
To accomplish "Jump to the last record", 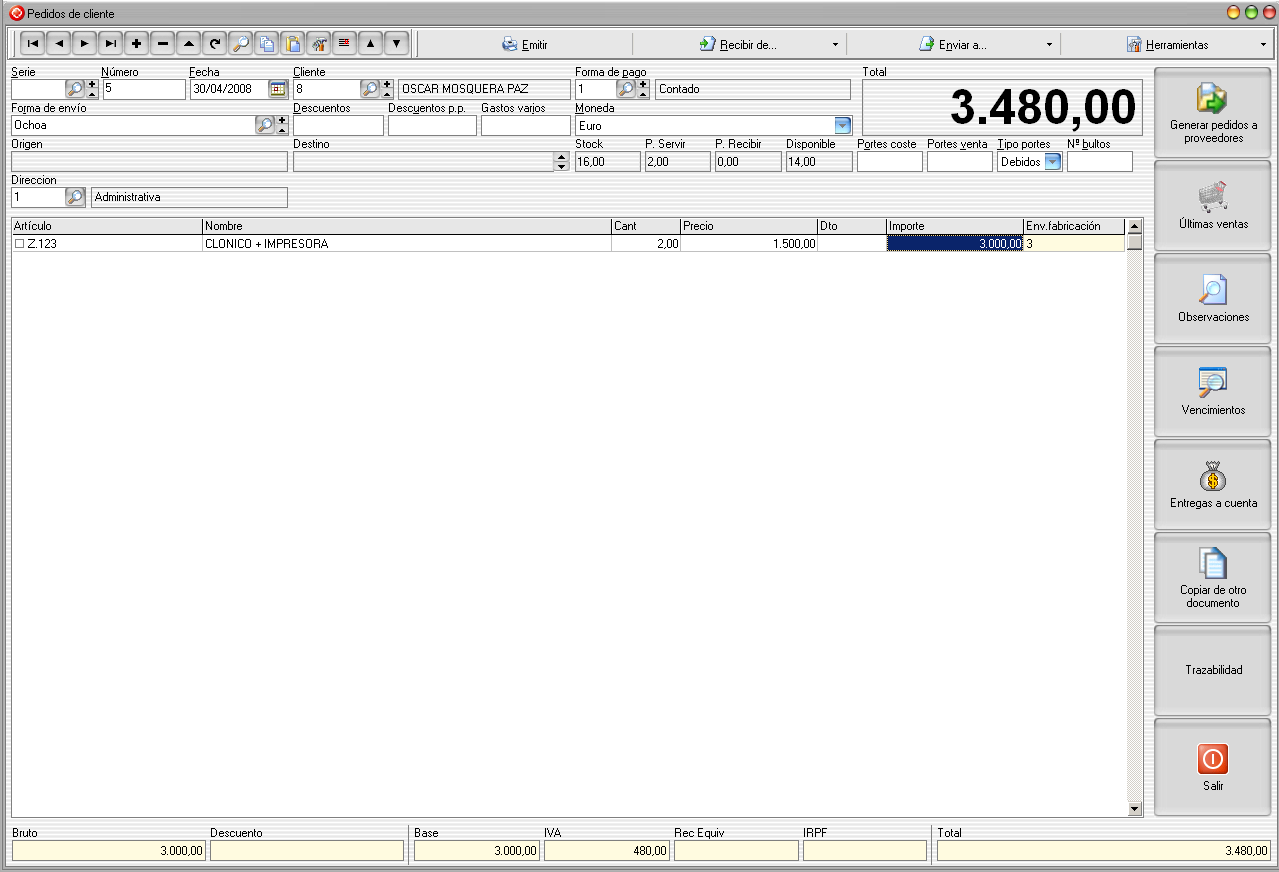I will coord(110,44).
